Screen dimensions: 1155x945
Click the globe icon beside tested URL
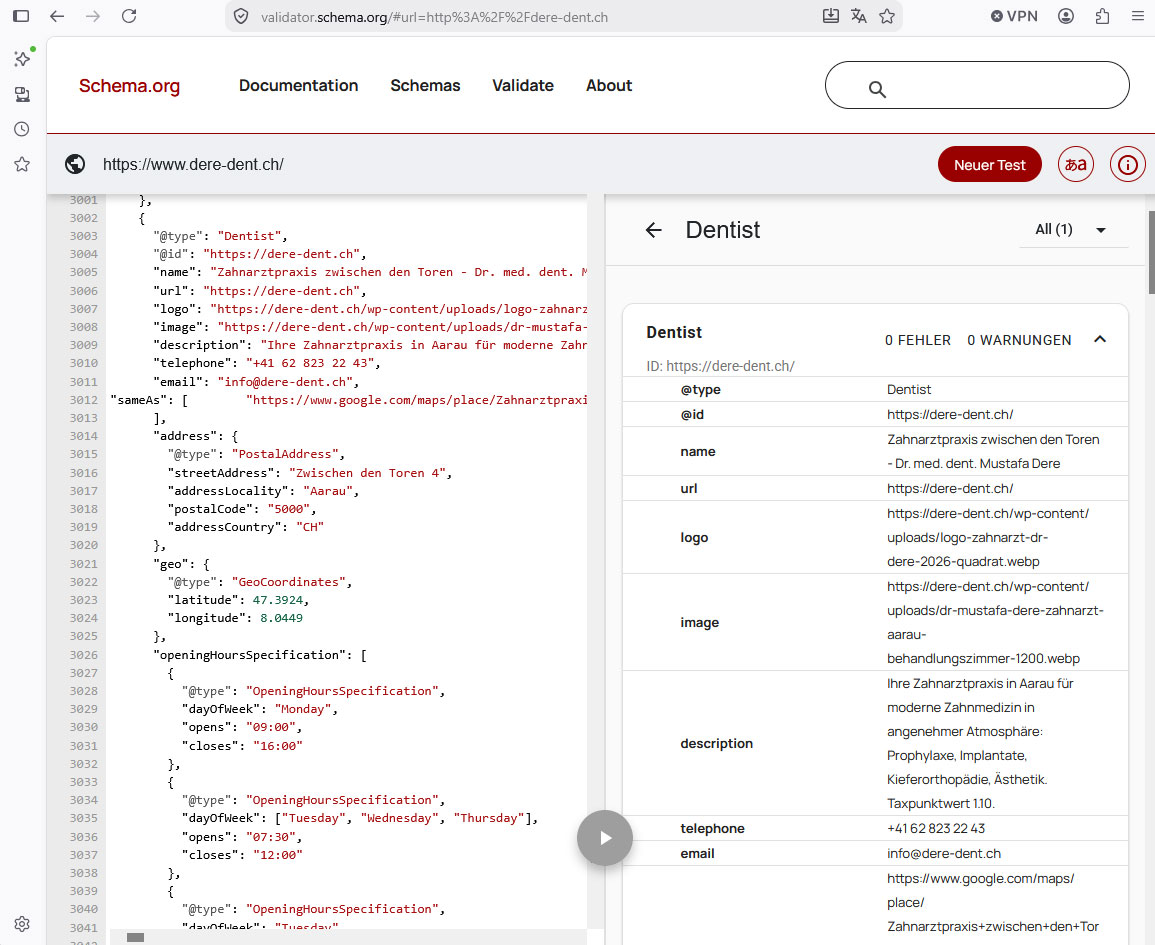click(75, 164)
